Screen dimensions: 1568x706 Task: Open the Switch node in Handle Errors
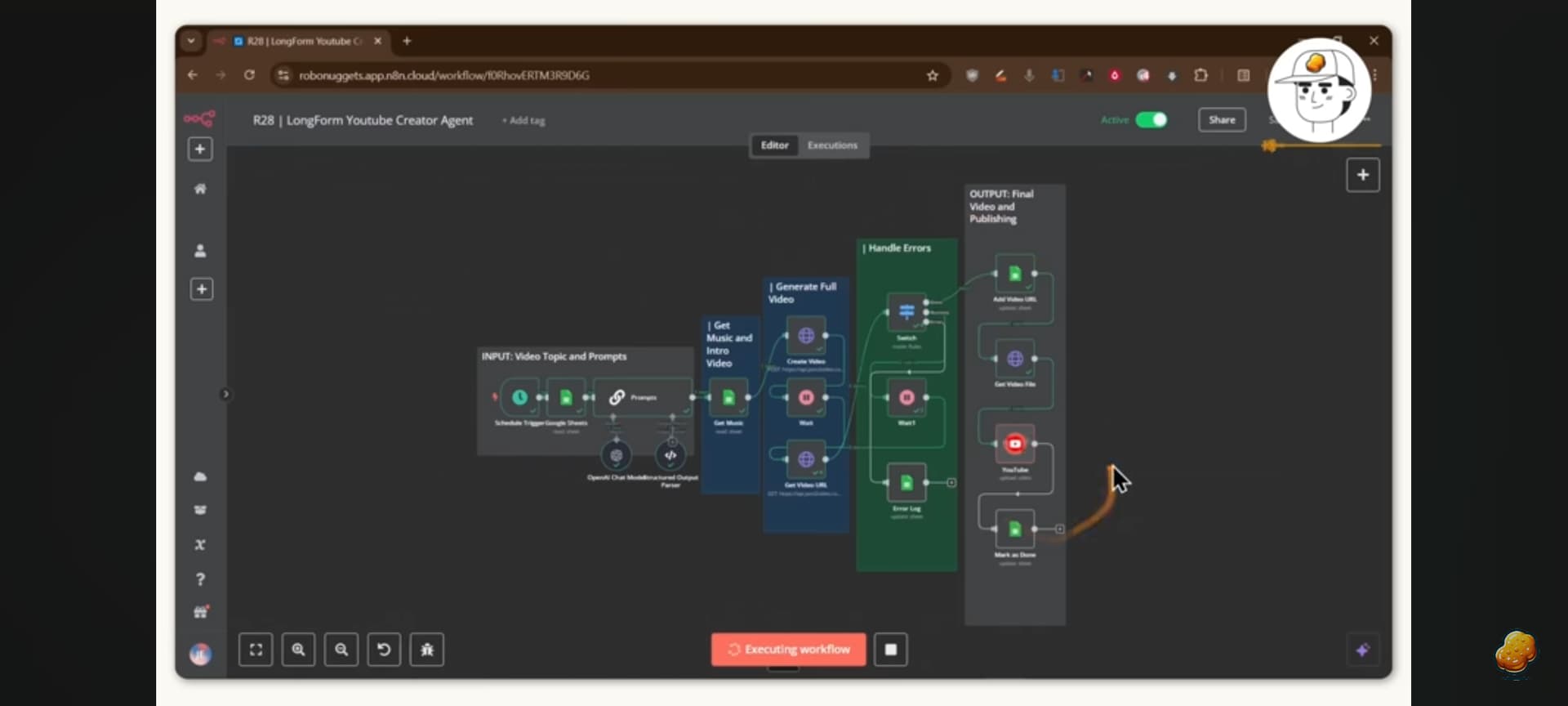(x=906, y=311)
